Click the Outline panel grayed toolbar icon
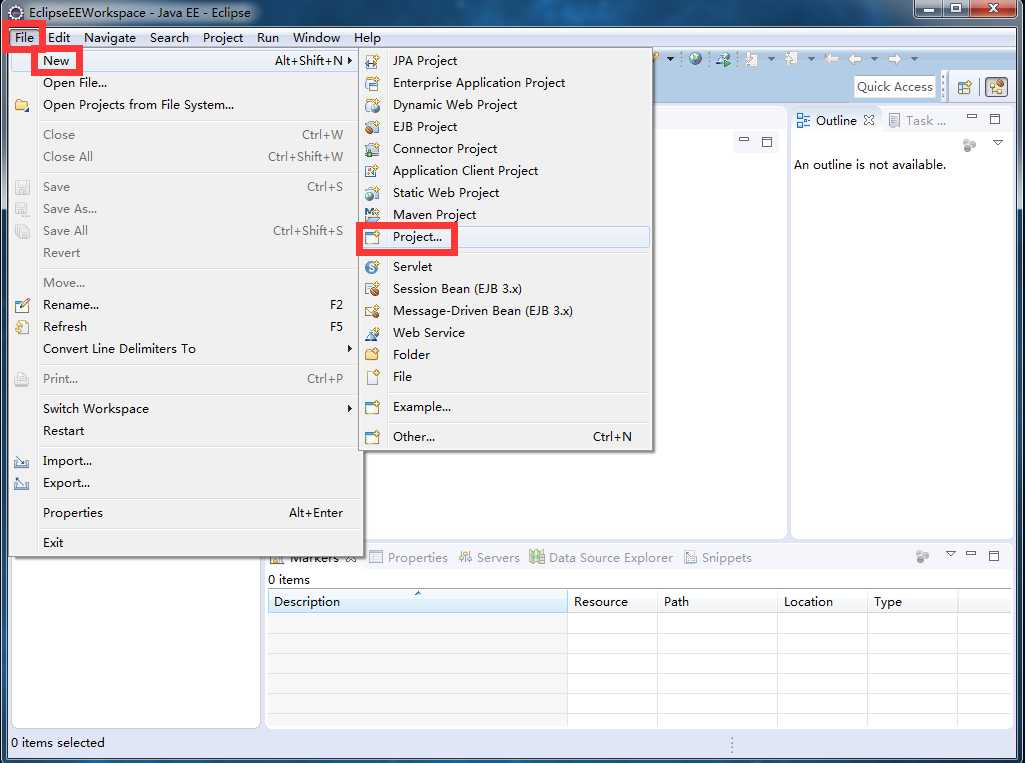1025x763 pixels. [x=969, y=145]
